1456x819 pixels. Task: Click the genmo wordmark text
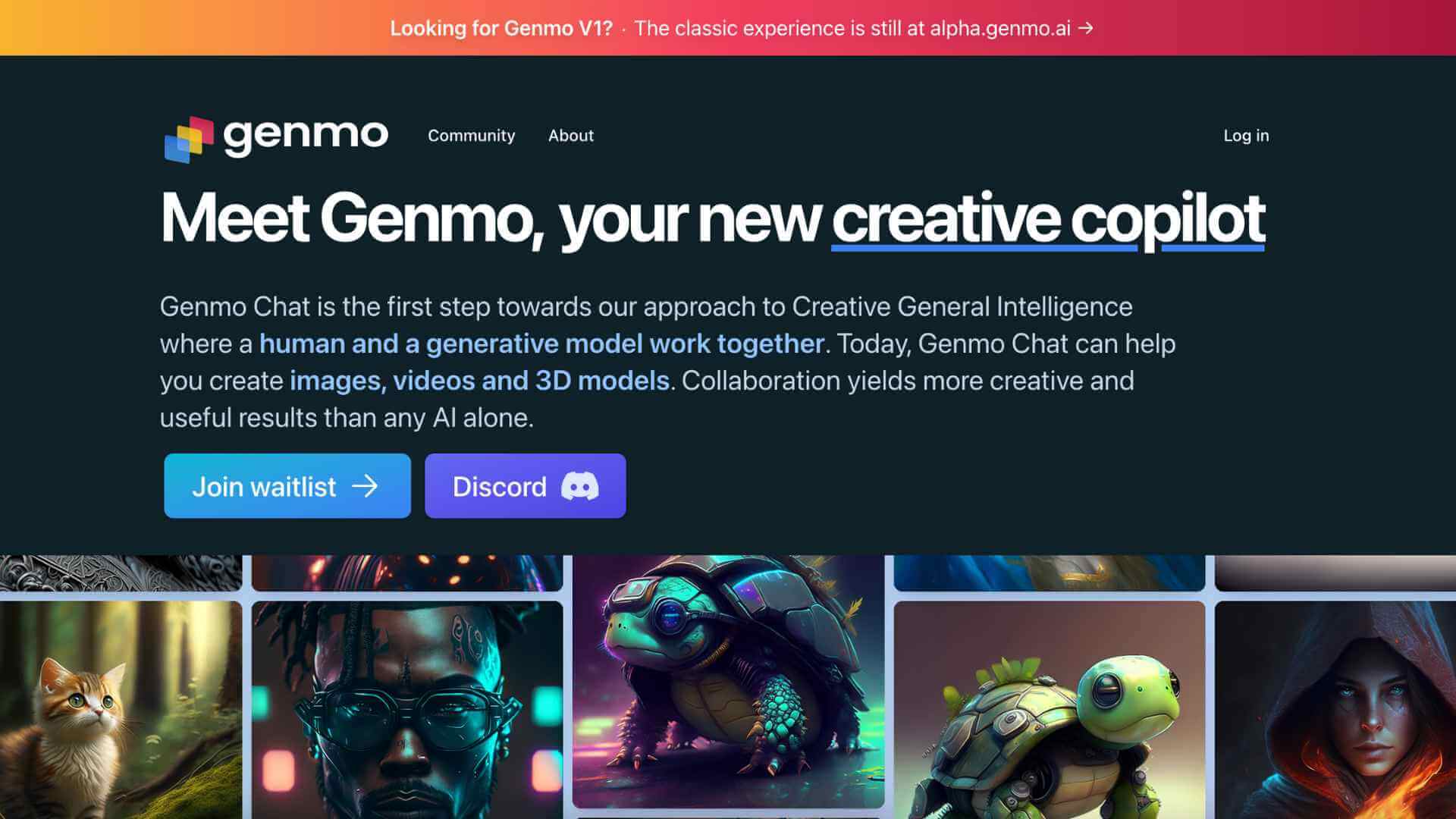(306, 136)
